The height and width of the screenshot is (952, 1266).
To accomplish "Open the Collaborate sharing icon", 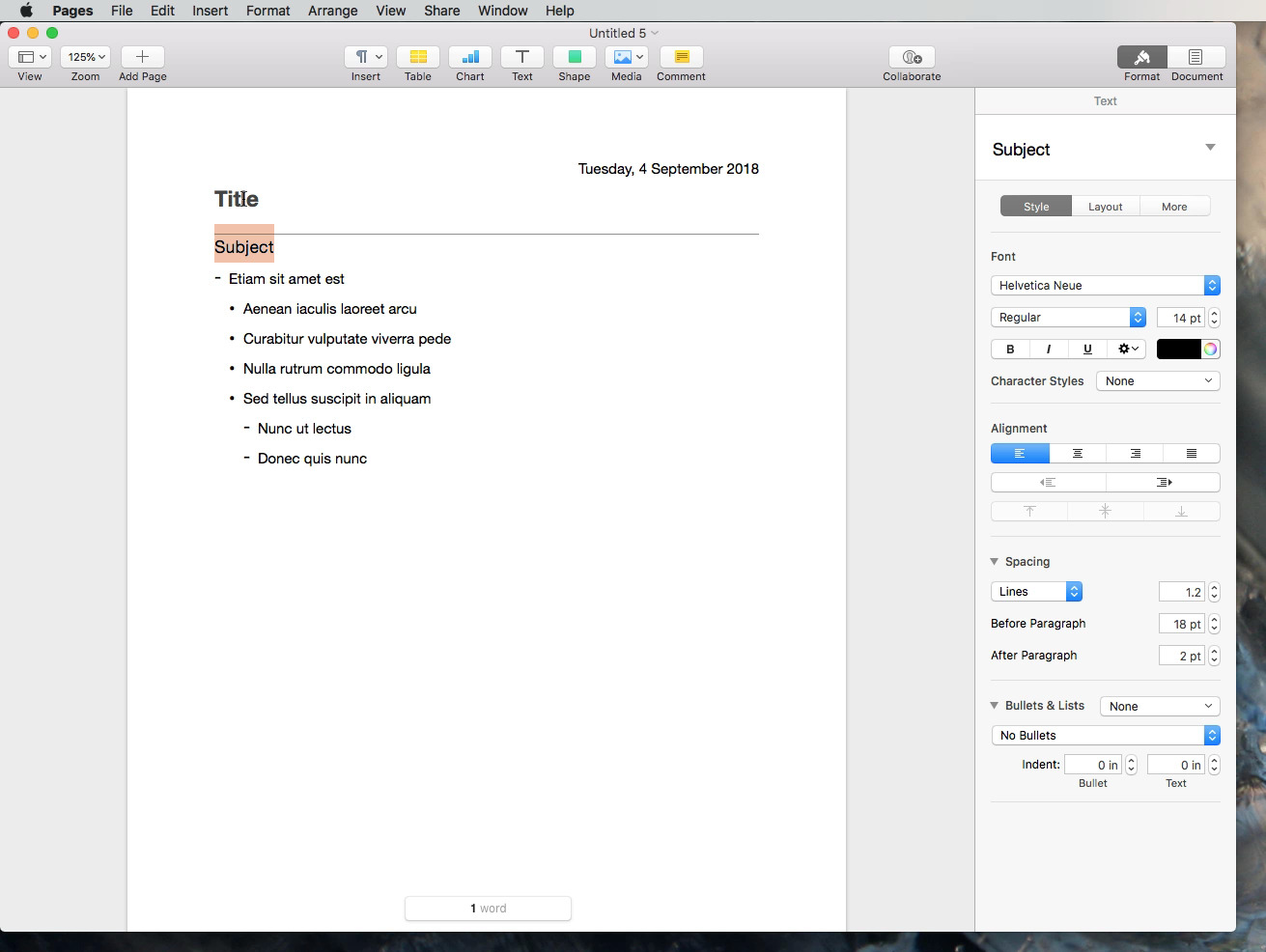I will [x=911, y=57].
